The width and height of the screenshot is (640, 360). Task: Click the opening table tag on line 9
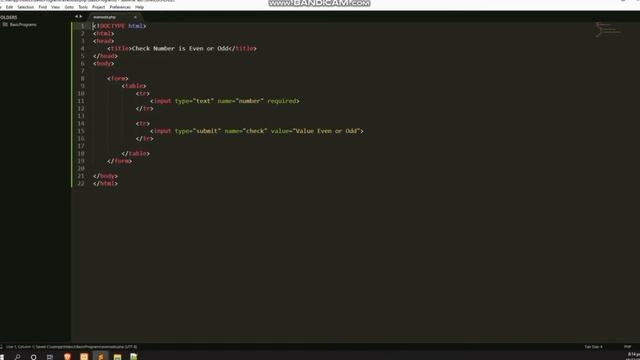point(134,86)
